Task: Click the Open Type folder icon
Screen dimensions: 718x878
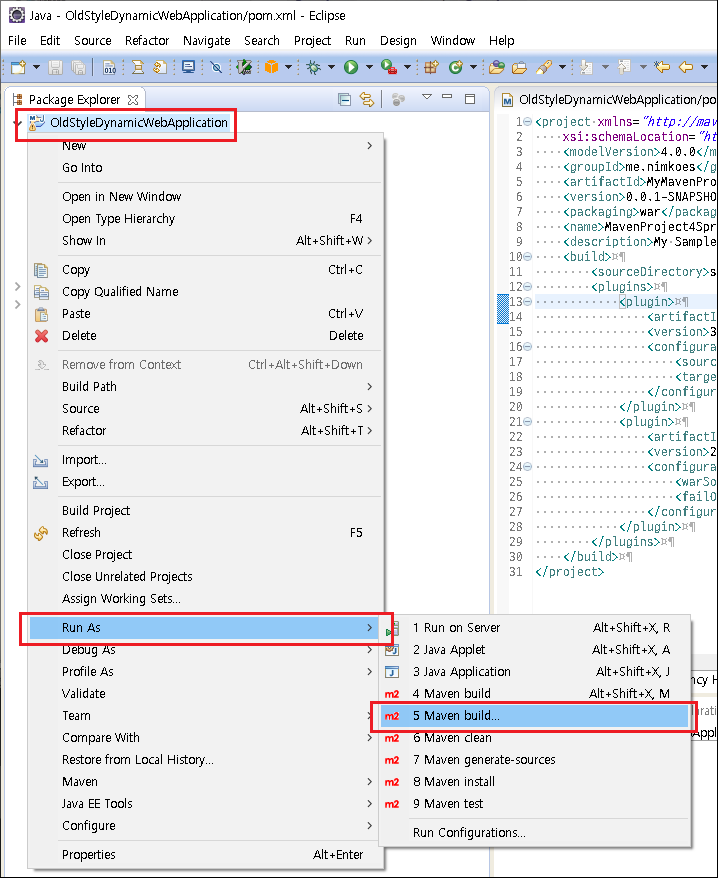Action: pos(496,68)
